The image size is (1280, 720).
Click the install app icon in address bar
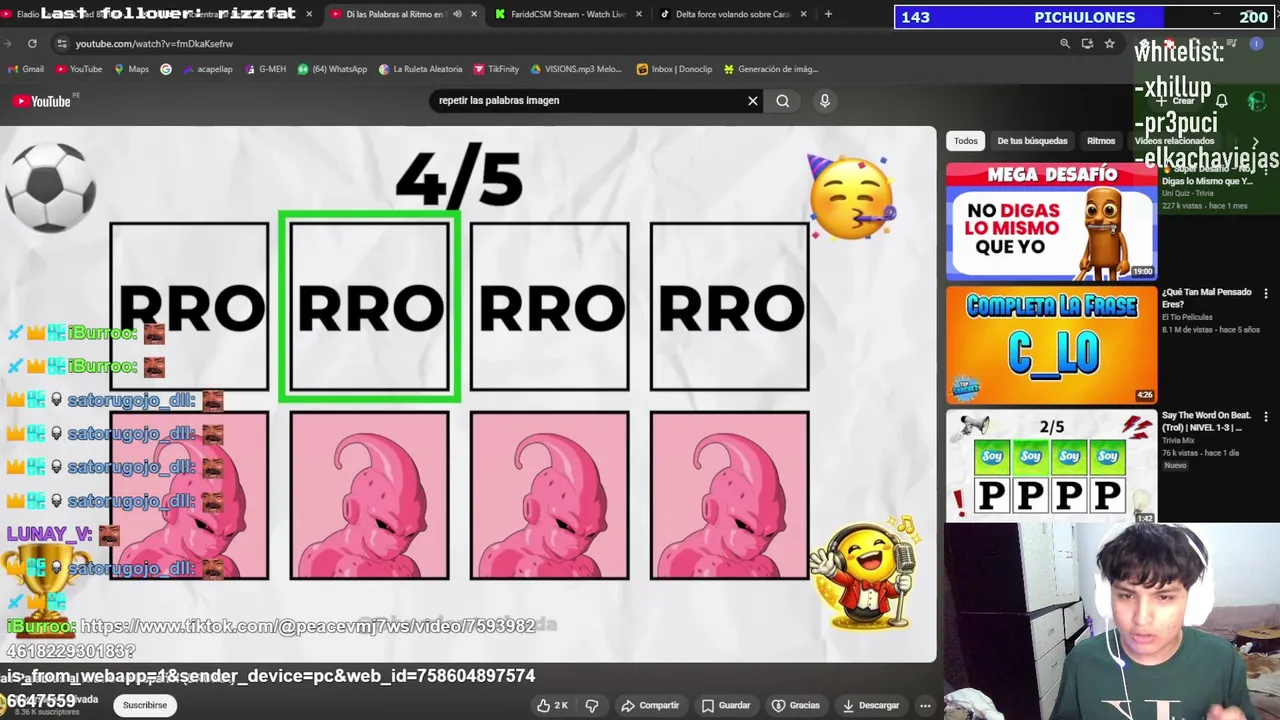[1087, 44]
